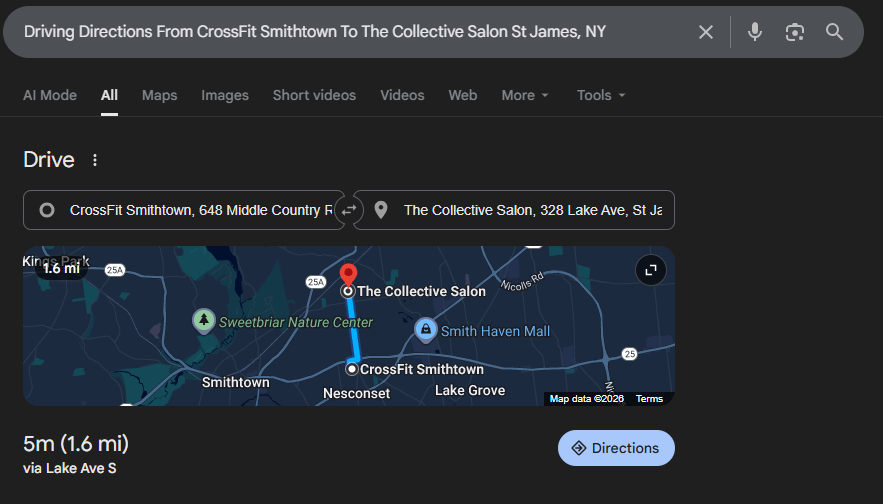The height and width of the screenshot is (504, 883).
Task: Open the Tools dropdown
Action: pos(601,95)
